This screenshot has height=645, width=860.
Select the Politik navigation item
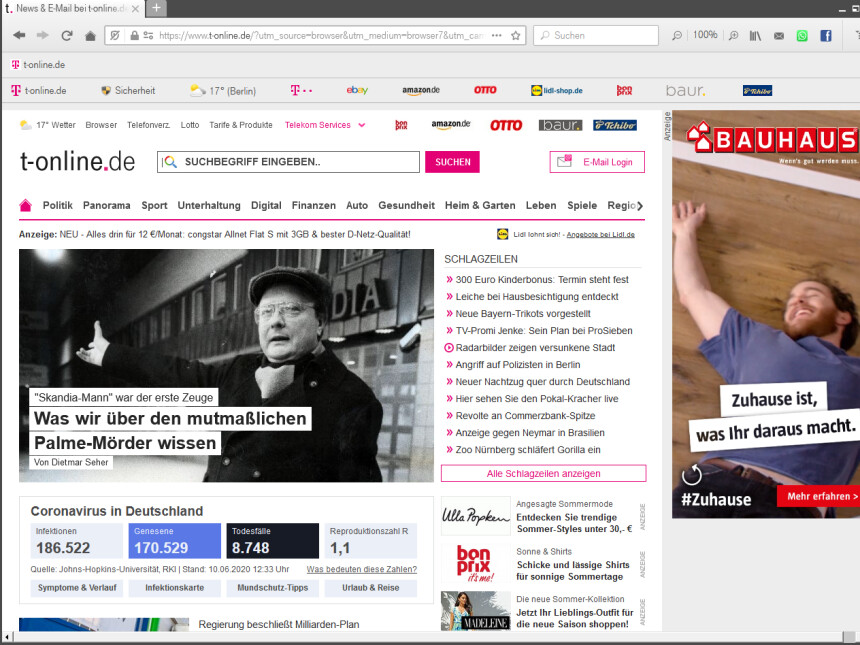pyautogui.click(x=57, y=205)
